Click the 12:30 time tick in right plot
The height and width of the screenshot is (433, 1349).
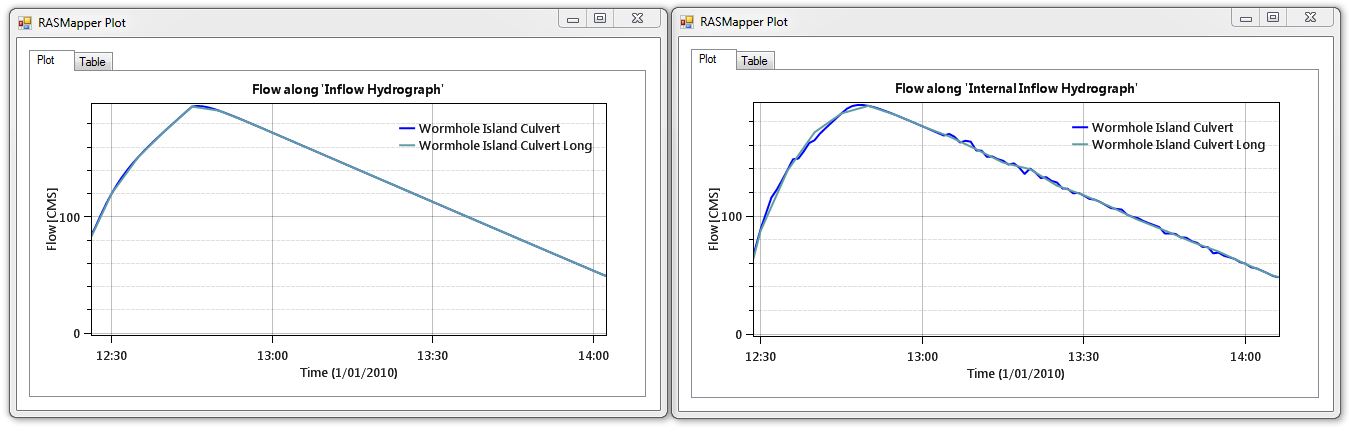point(761,356)
